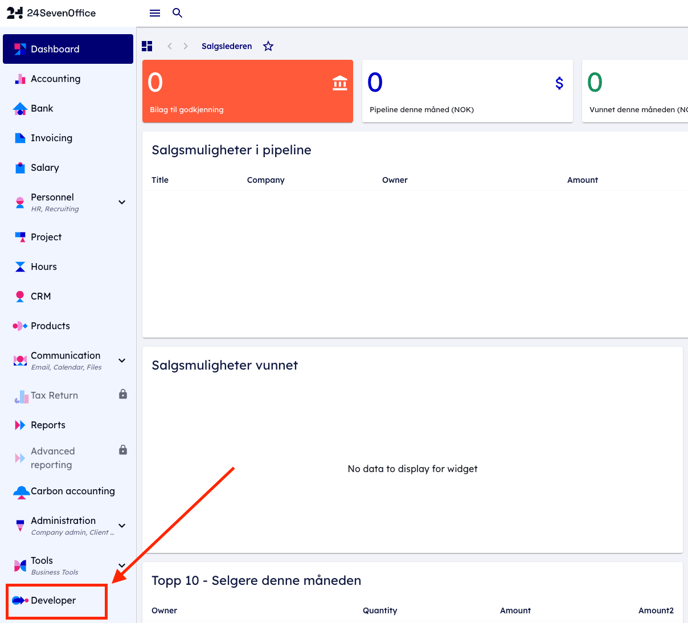This screenshot has width=688, height=623.
Task: Go to next dashboard arrow
Action: (x=185, y=46)
